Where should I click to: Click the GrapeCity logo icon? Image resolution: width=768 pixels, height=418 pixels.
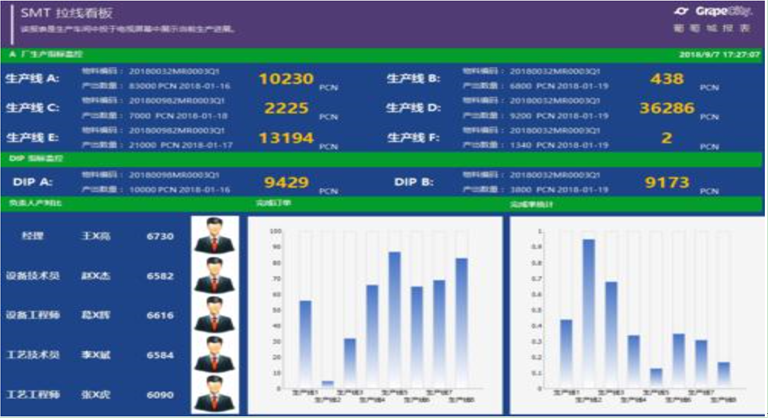click(681, 11)
